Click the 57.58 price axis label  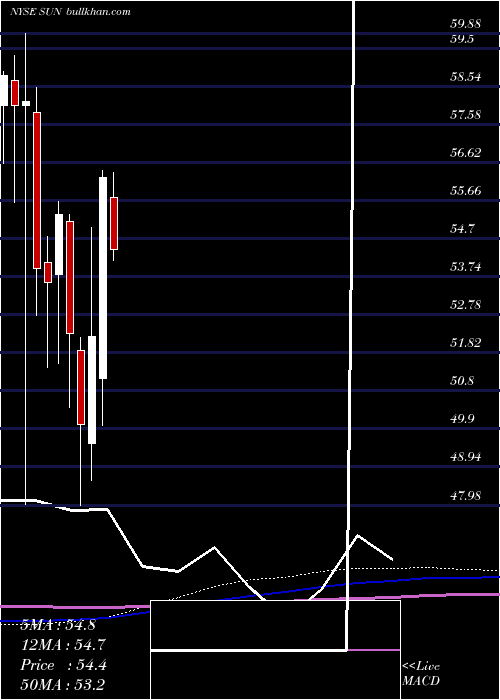point(465,115)
